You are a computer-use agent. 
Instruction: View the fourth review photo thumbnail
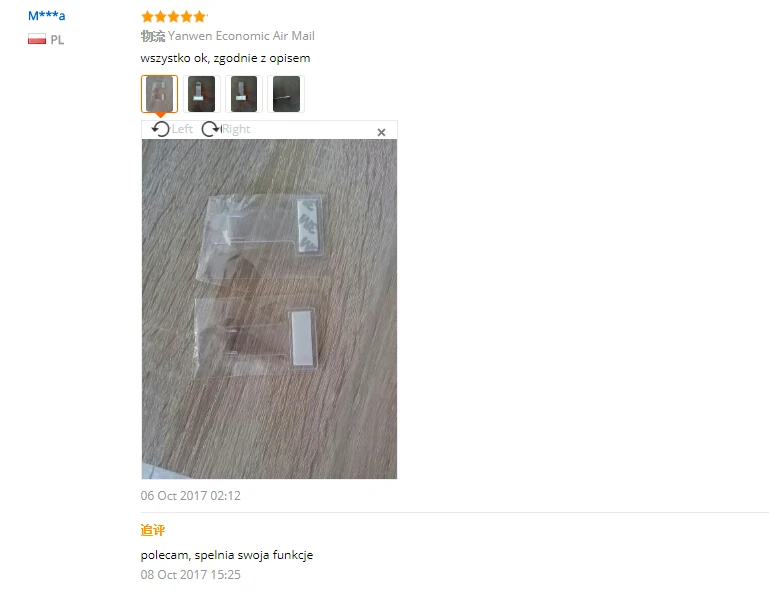point(286,94)
